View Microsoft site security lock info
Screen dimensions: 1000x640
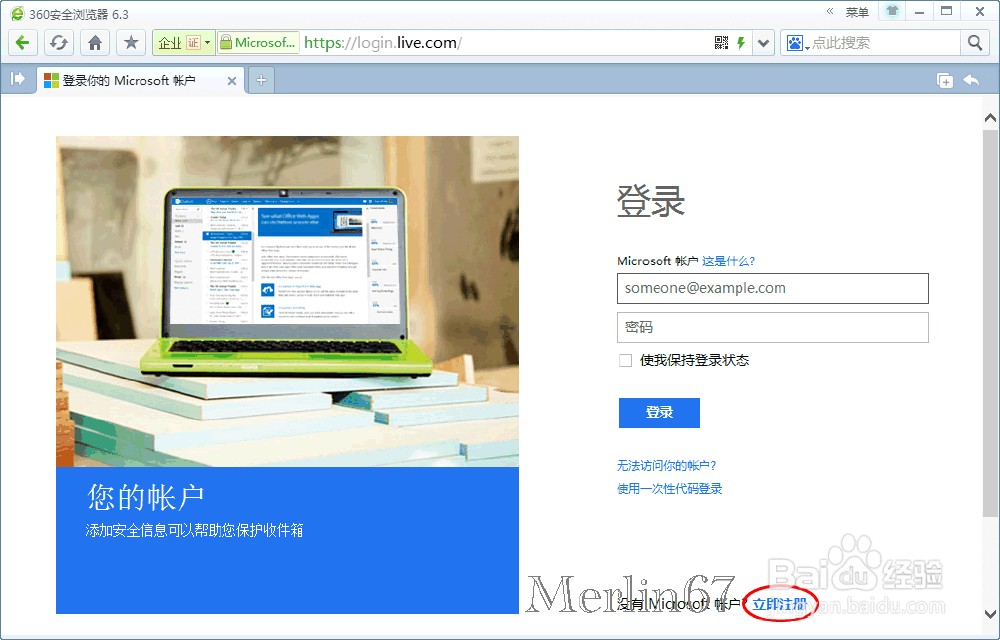tap(258, 43)
